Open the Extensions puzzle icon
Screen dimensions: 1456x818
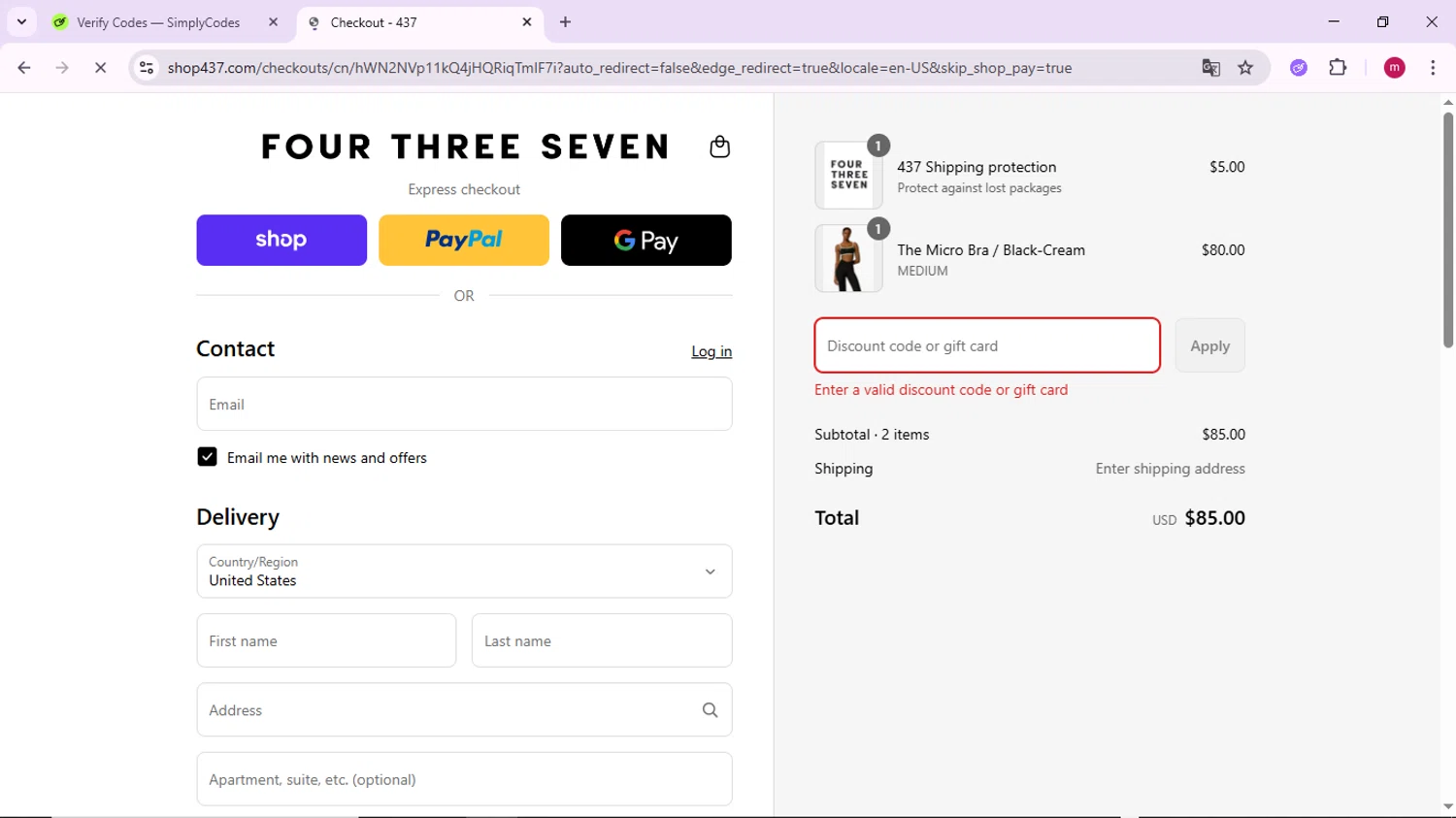pyautogui.click(x=1338, y=68)
